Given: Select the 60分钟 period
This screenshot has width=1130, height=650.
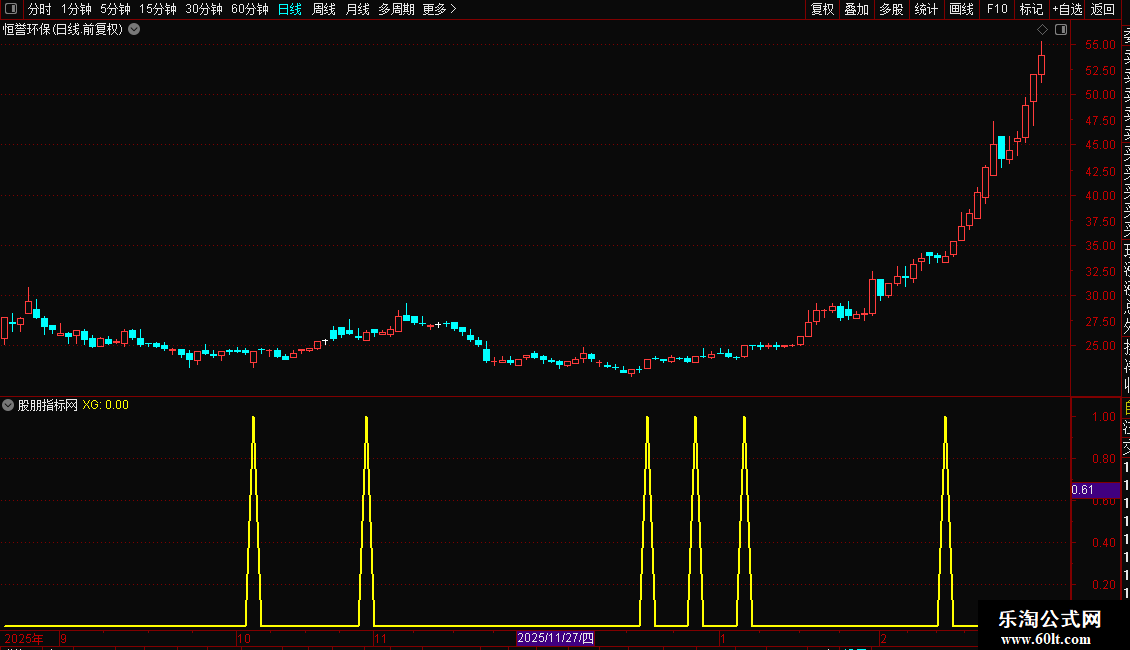Looking at the screenshot, I should [x=250, y=9].
